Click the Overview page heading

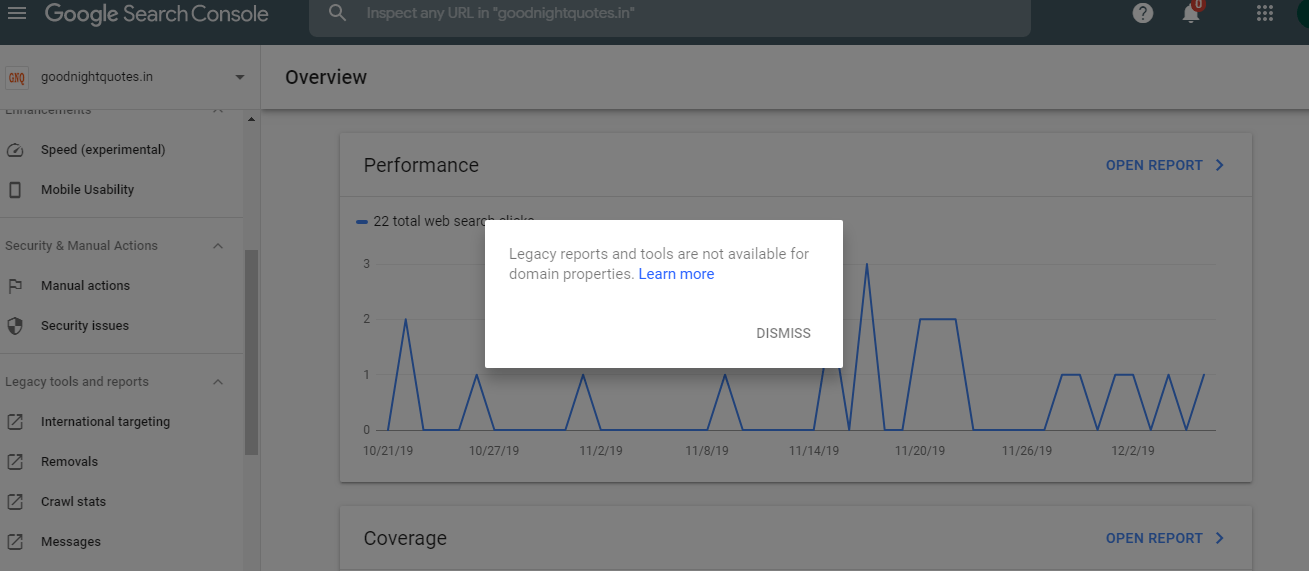pyautogui.click(x=326, y=77)
